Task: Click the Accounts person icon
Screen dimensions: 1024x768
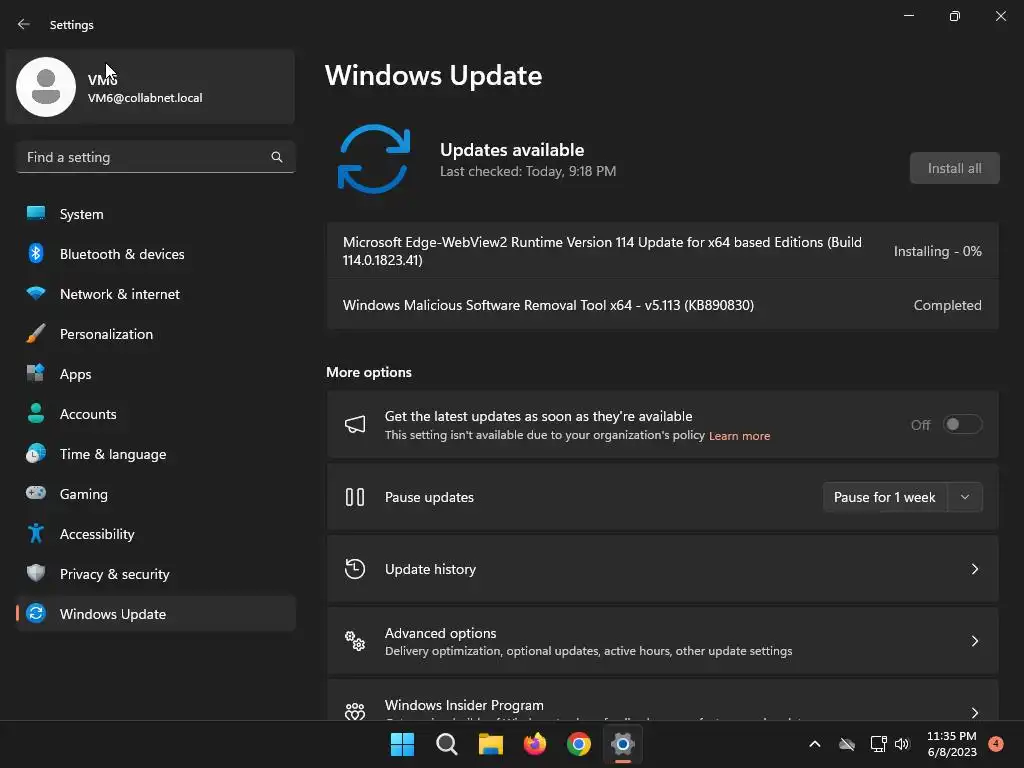Action: point(36,413)
